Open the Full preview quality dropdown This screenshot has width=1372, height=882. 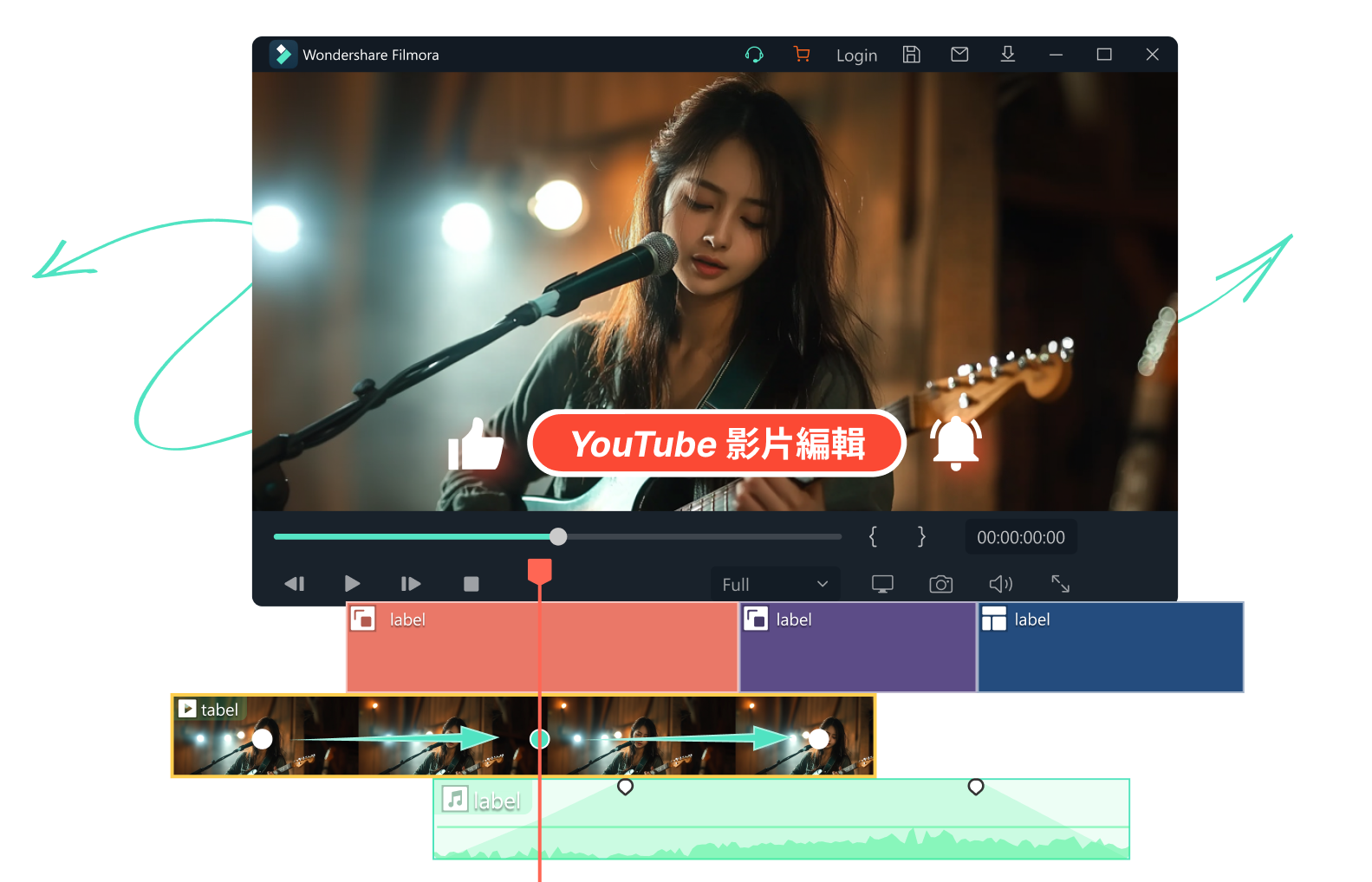coord(776,585)
